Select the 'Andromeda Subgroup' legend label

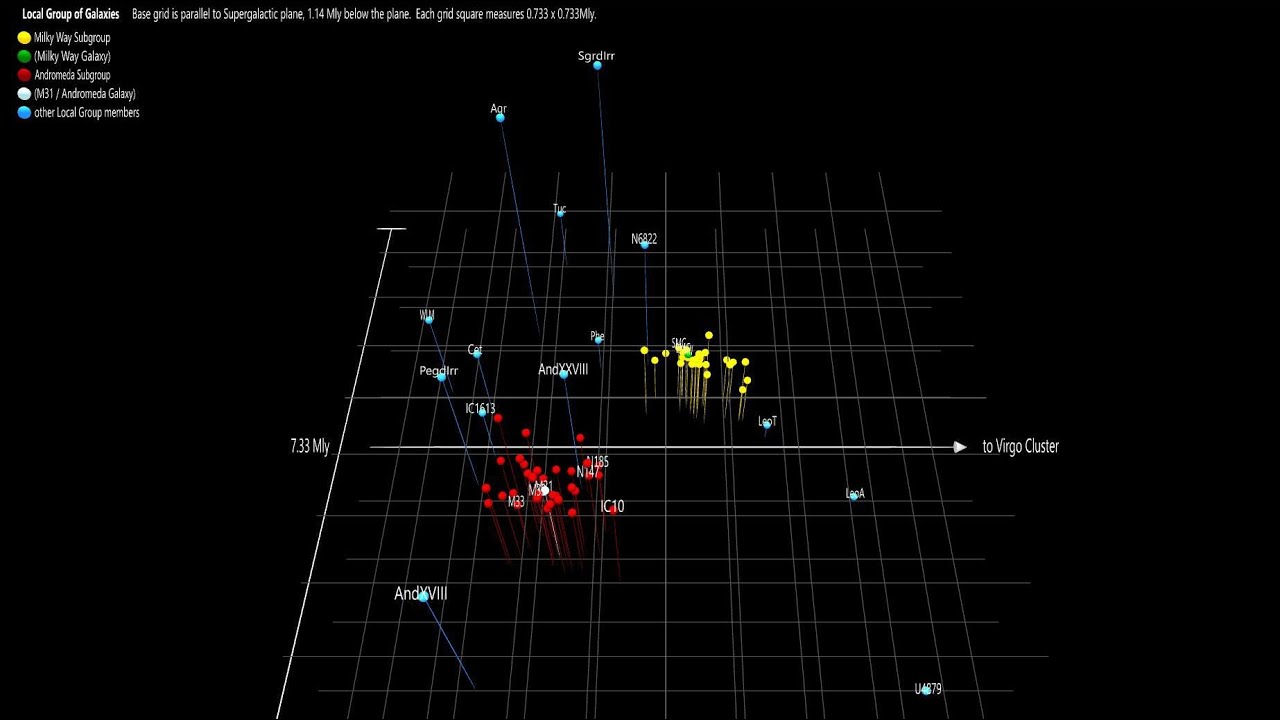pos(72,75)
